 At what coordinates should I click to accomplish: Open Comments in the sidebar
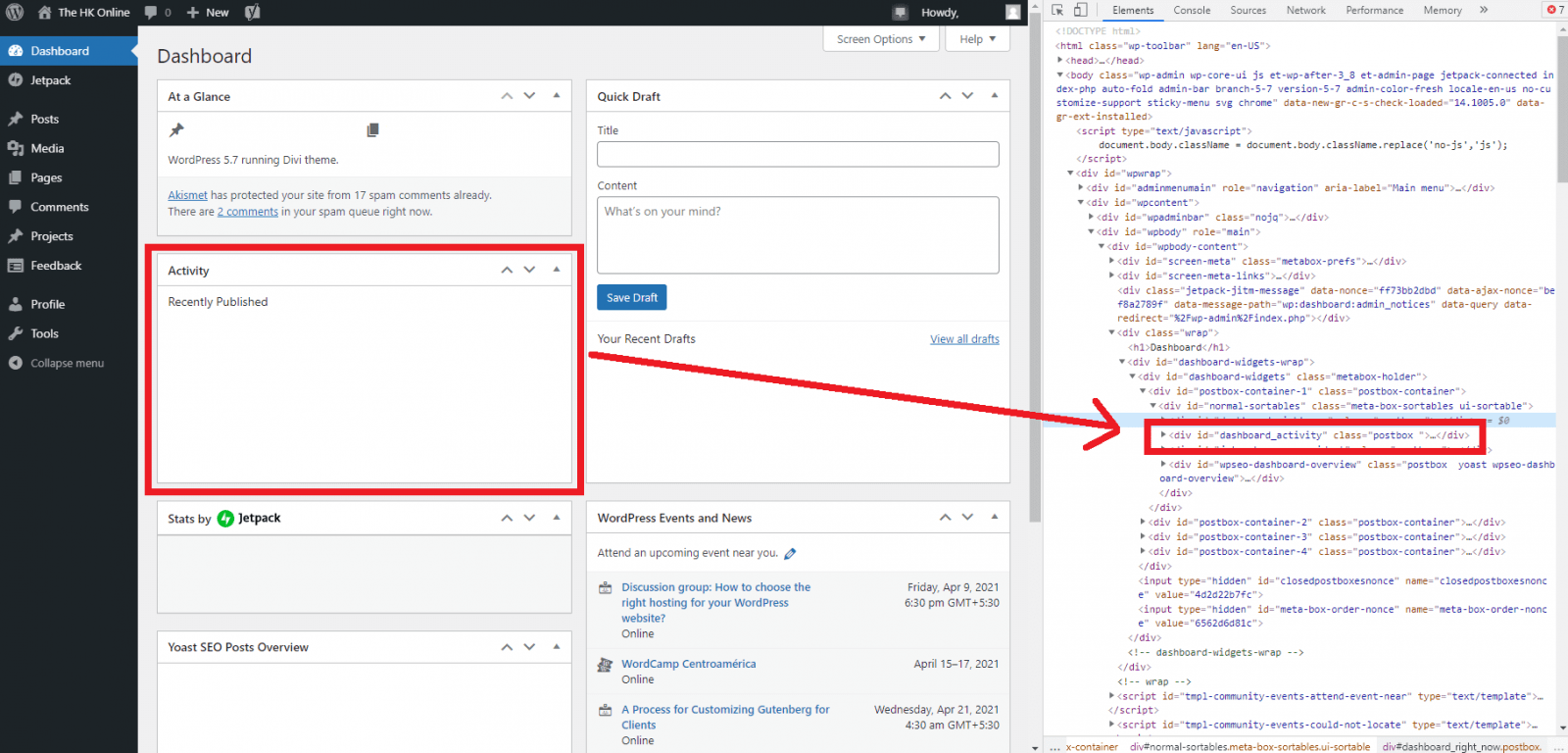point(69,207)
